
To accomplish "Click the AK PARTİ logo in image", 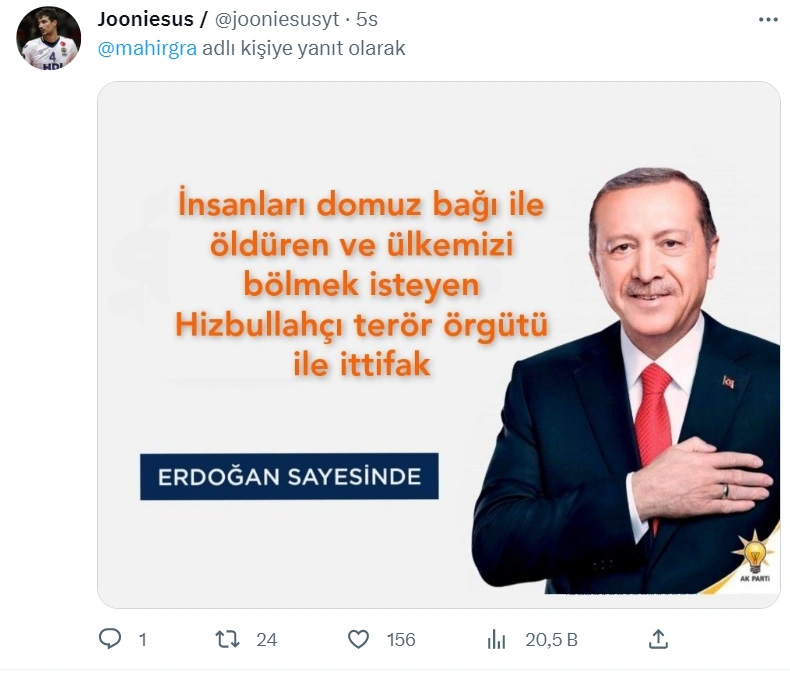I will [754, 557].
